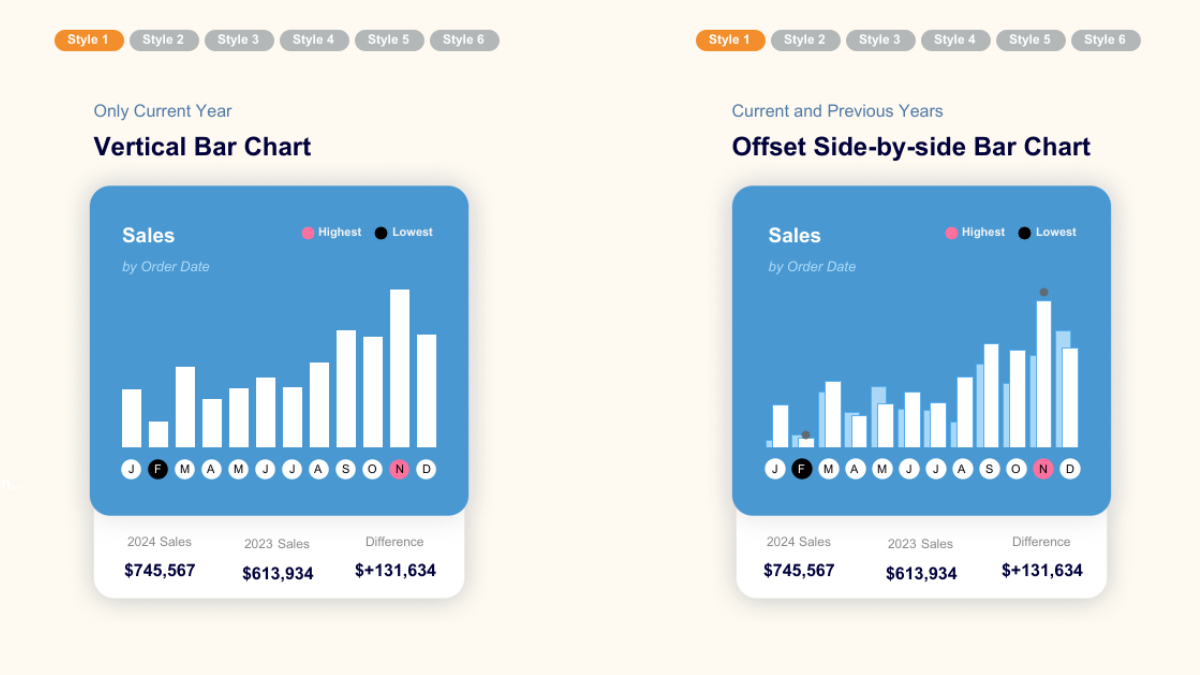The height and width of the screenshot is (675, 1200).
Task: Expand Style 4 on the left style selector
Action: 314,40
